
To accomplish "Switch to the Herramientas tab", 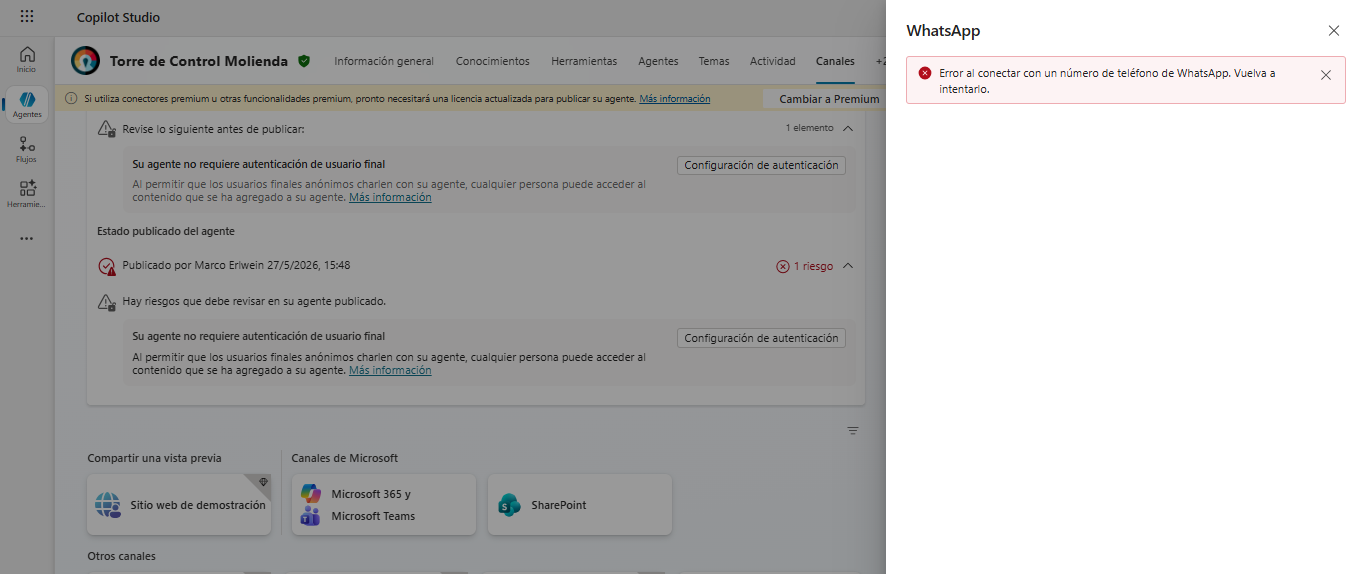I will [x=584, y=61].
